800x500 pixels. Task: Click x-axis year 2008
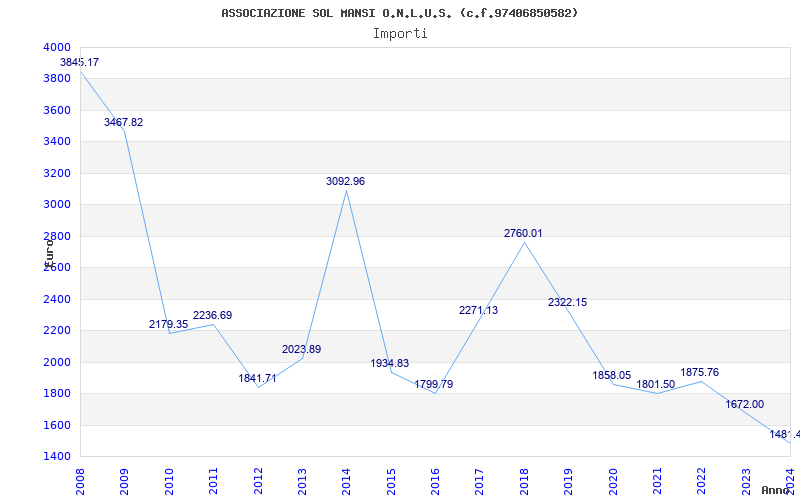(x=80, y=482)
